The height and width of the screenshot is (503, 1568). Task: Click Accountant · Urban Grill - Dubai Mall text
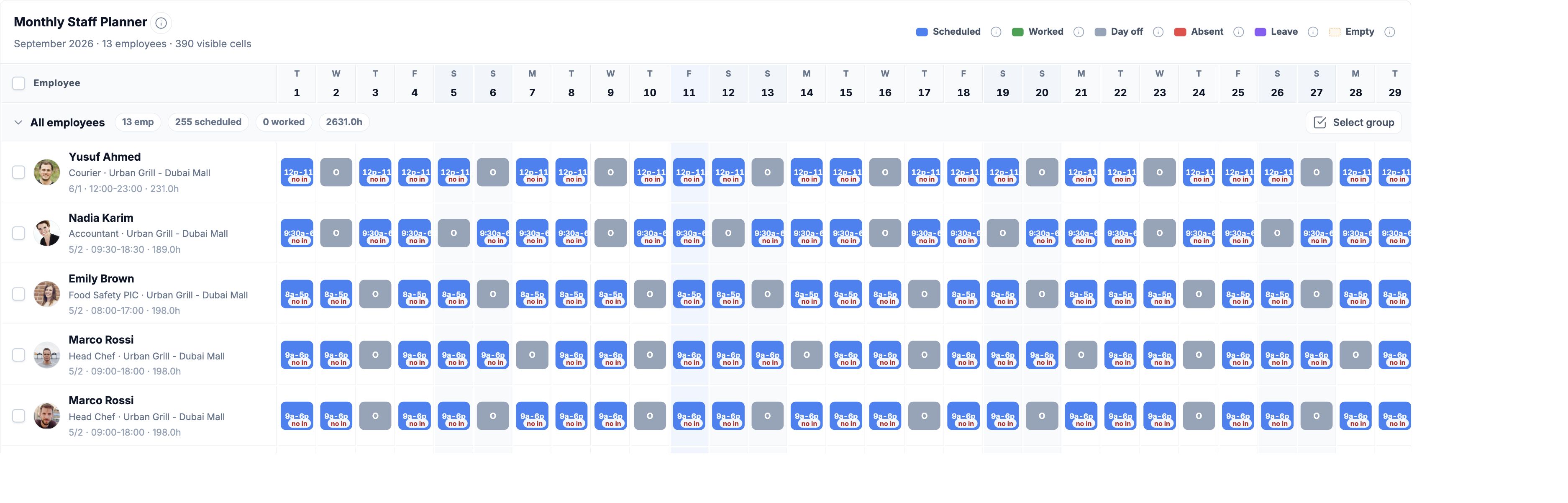click(x=149, y=234)
